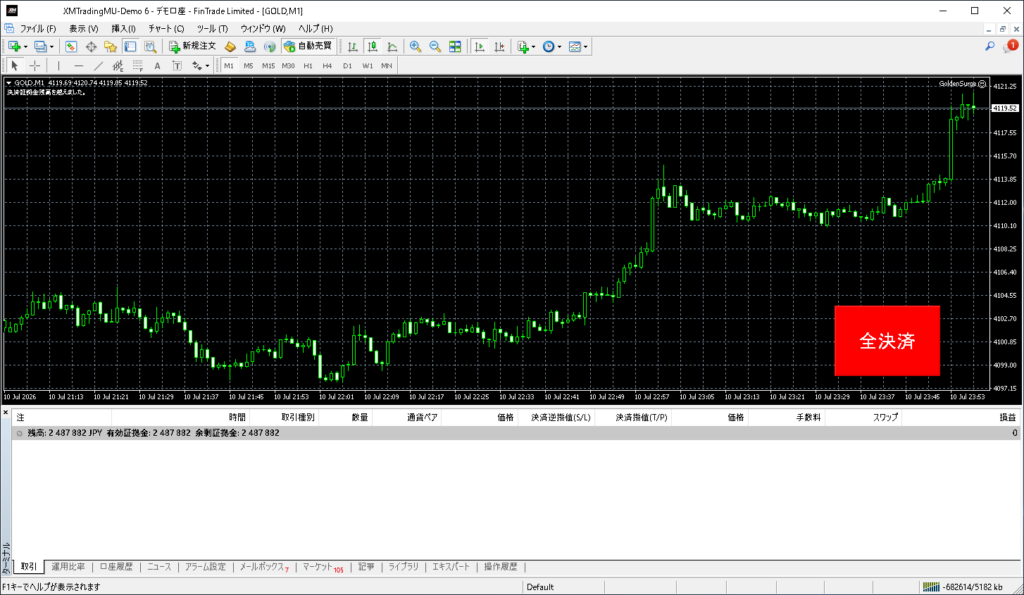Toggle the Terminal panel toolbar icon

[x=131, y=46]
